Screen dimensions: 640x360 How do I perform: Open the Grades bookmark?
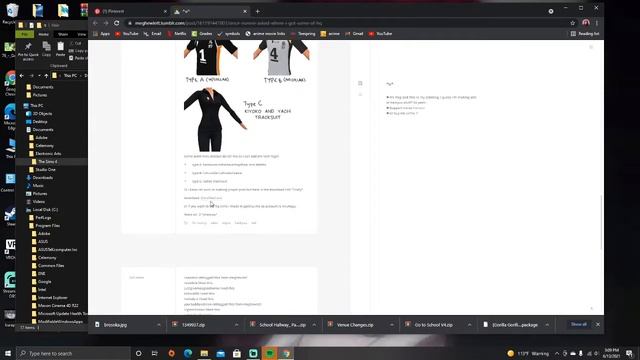click(x=202, y=34)
